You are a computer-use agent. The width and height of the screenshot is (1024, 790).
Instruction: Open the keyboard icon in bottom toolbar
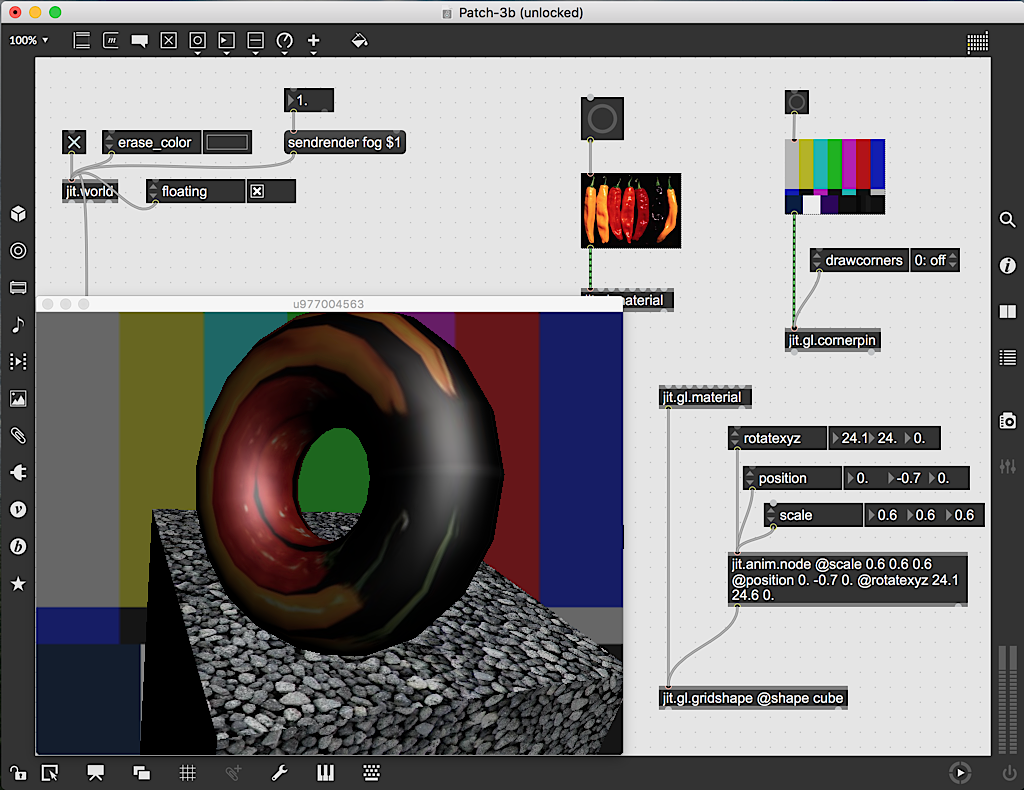[x=372, y=773]
